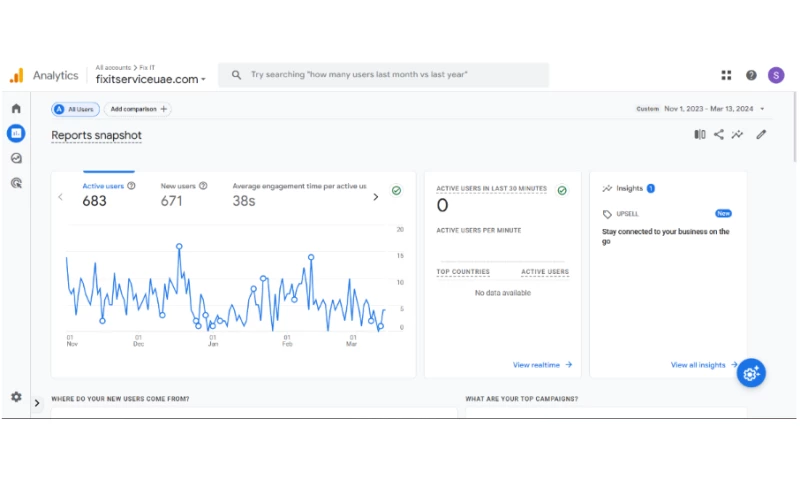
Task: Open the Google apps grid icon
Action: (727, 75)
